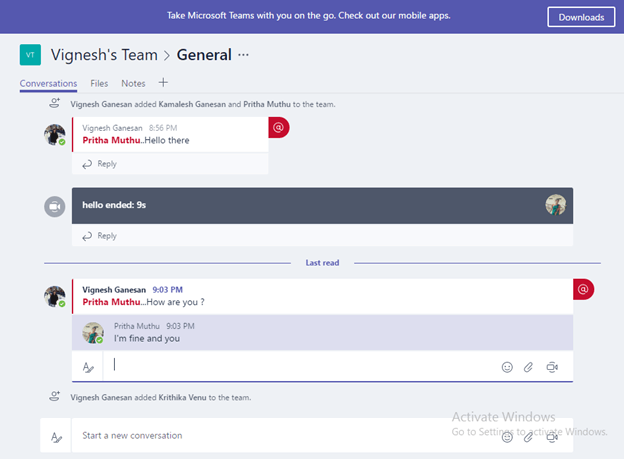Click the emoji icon in the new conversation box

point(507,438)
